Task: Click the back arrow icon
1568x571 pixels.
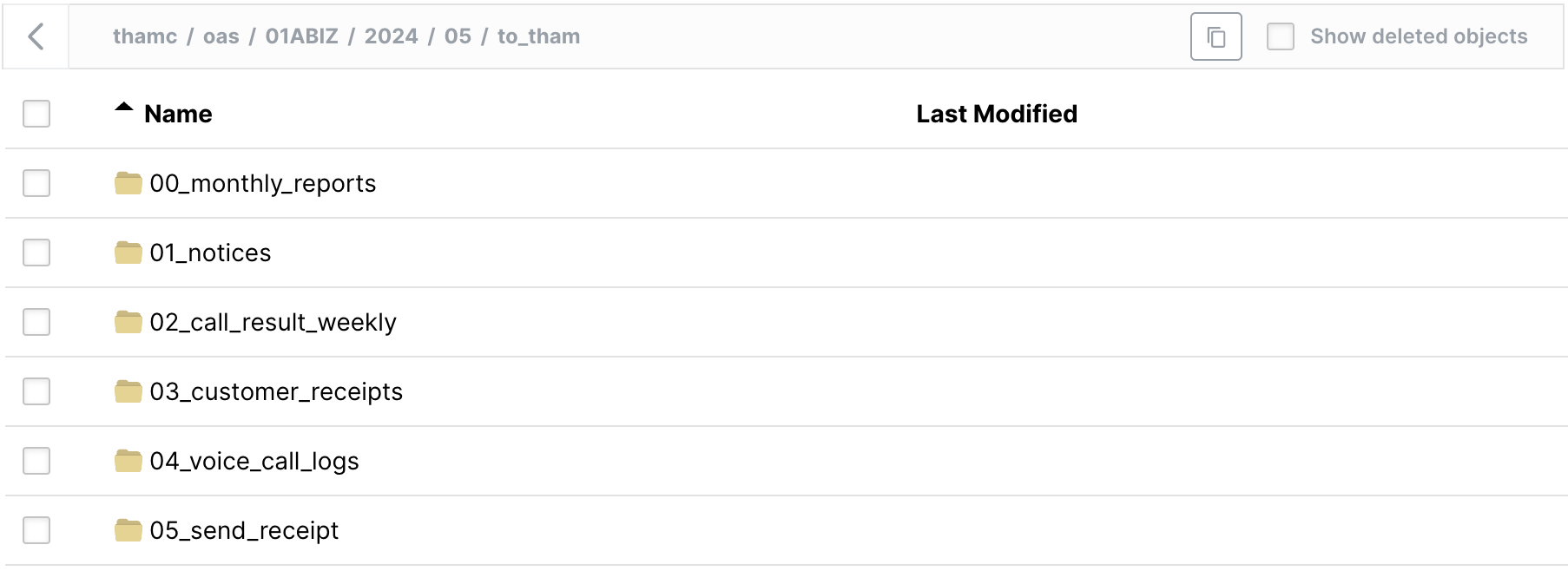Action: click(36, 36)
